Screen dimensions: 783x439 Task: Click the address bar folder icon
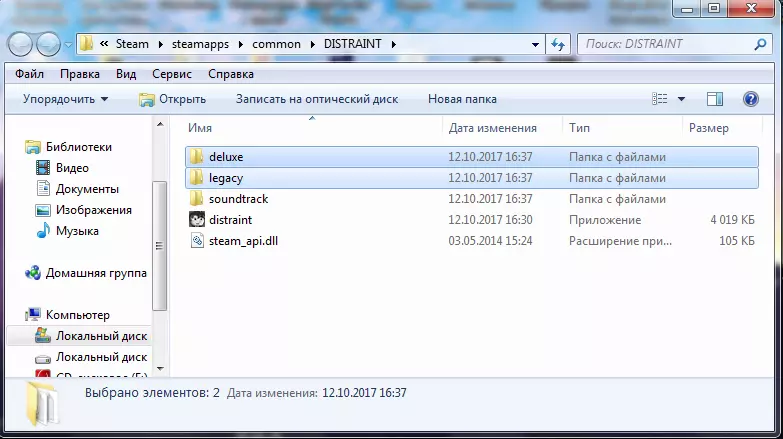click(x=86, y=43)
